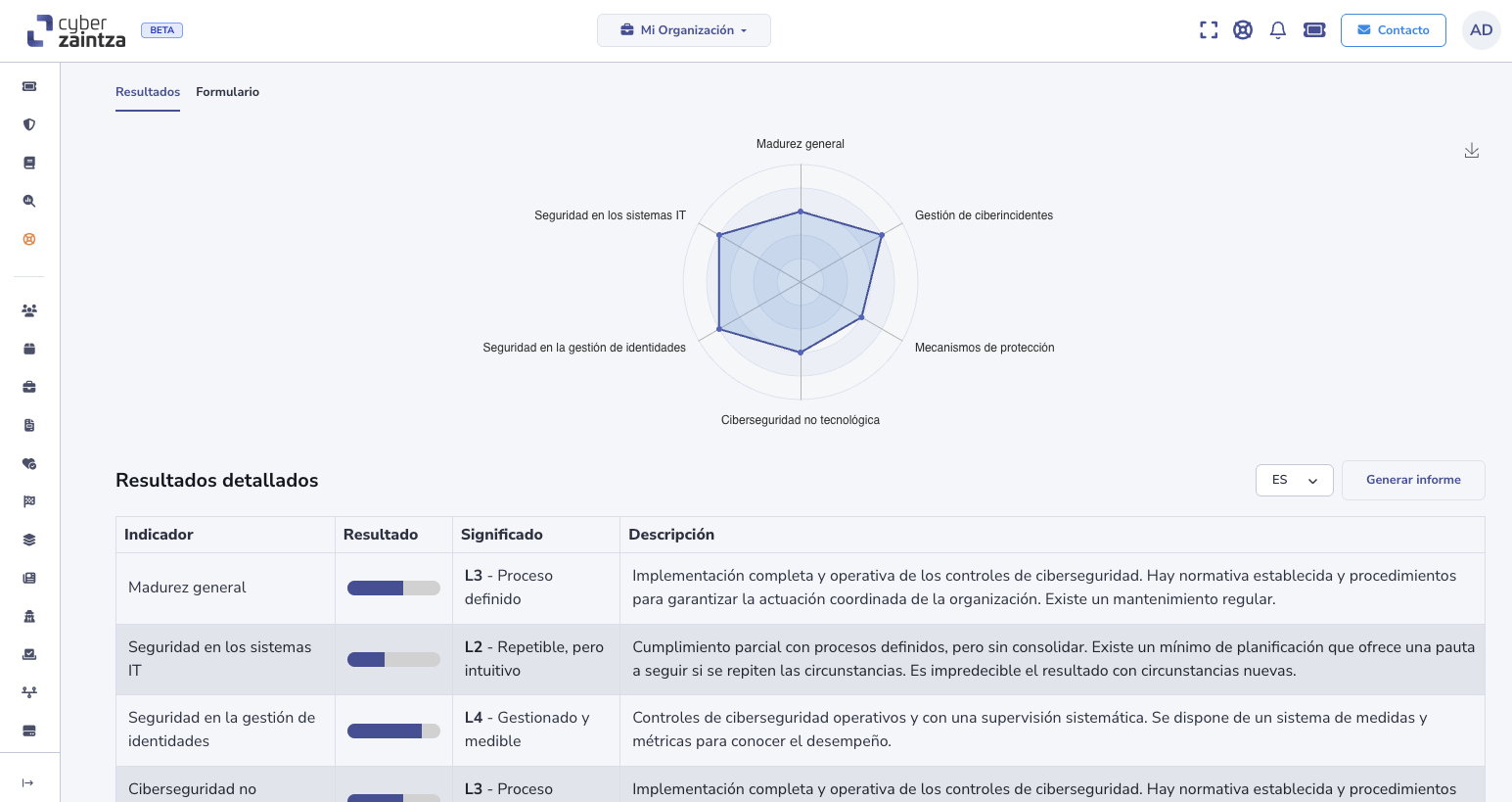The width and height of the screenshot is (1512, 802).
Task: Open the notifications bell
Action: tap(1277, 30)
